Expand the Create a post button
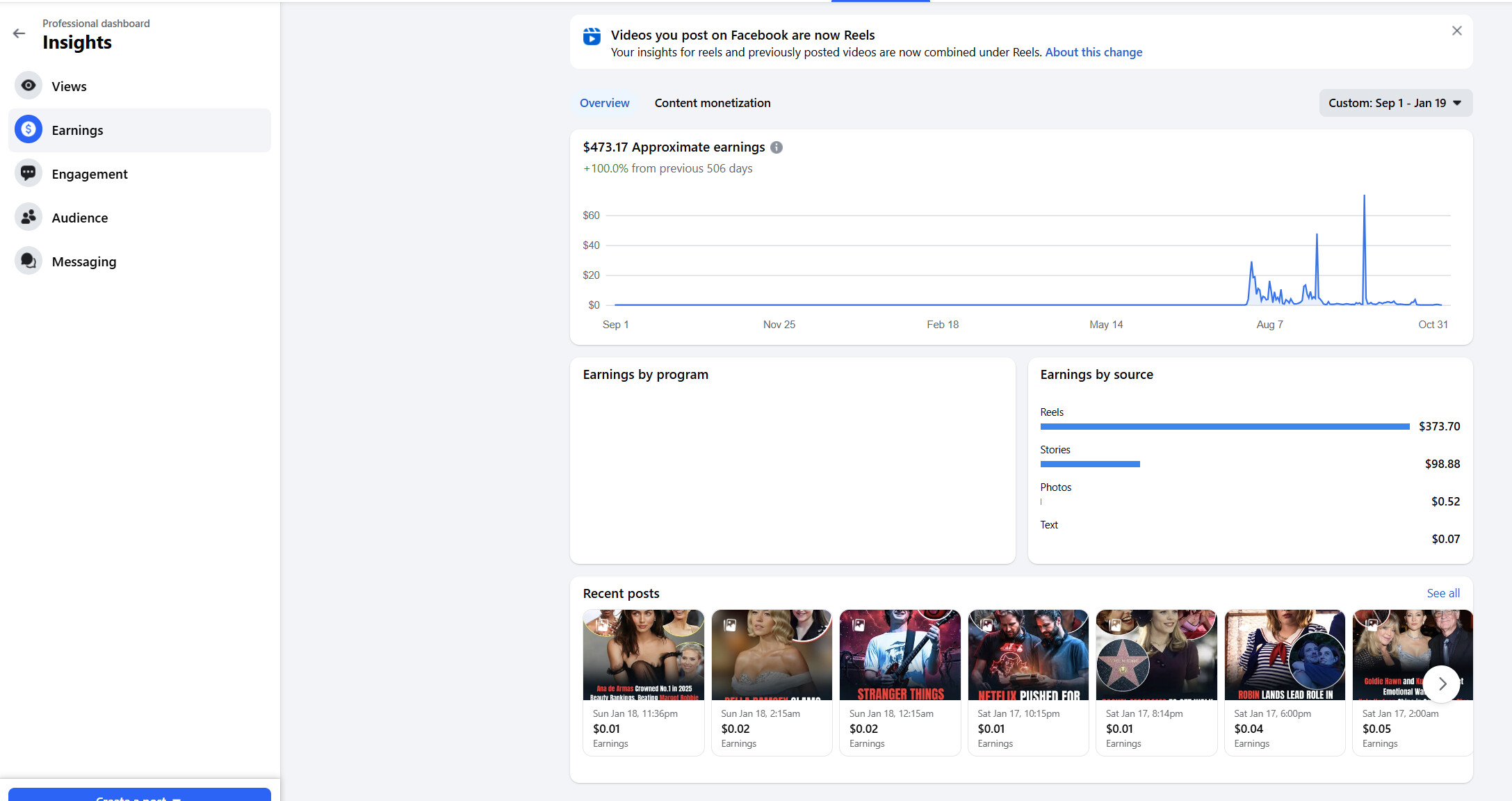 [x=139, y=795]
